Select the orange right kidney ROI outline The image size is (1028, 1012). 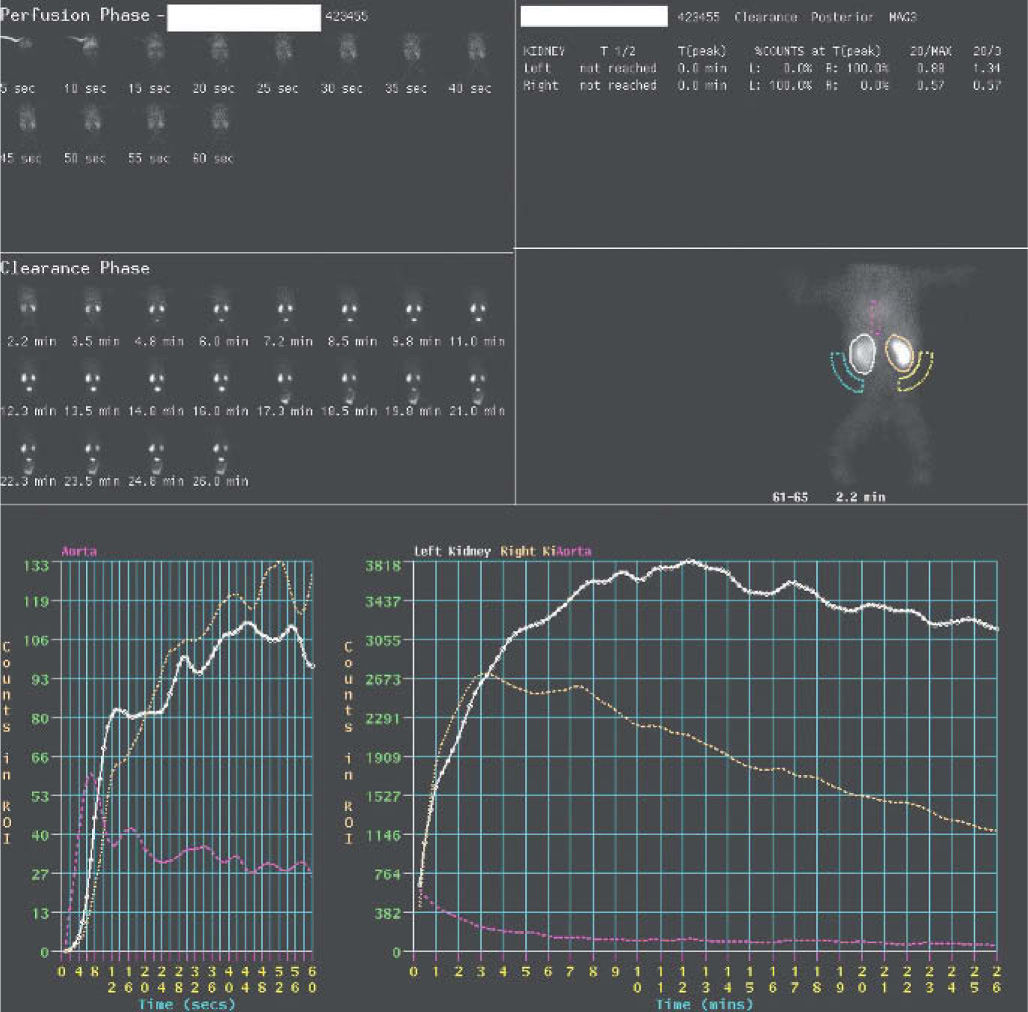click(x=901, y=352)
